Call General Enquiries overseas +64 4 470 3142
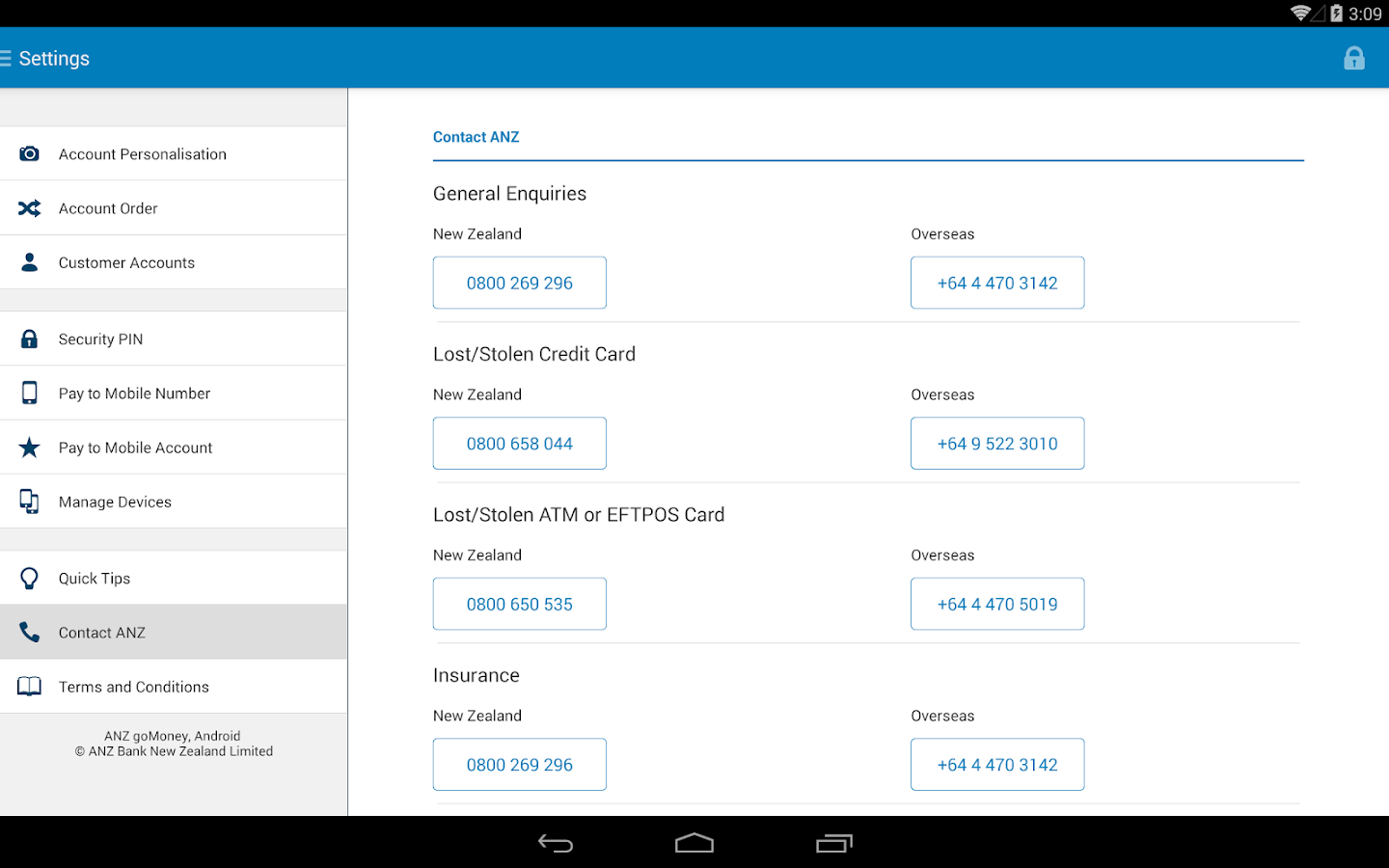The width and height of the screenshot is (1389, 868). click(x=997, y=283)
